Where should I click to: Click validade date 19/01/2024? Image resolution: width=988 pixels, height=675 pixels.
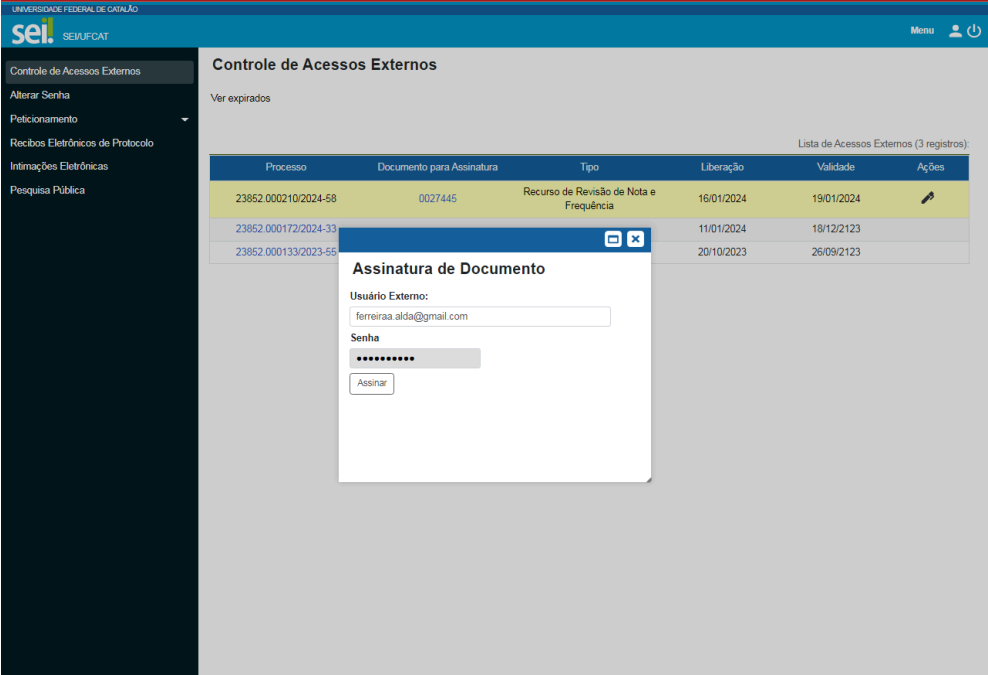[x=836, y=199]
